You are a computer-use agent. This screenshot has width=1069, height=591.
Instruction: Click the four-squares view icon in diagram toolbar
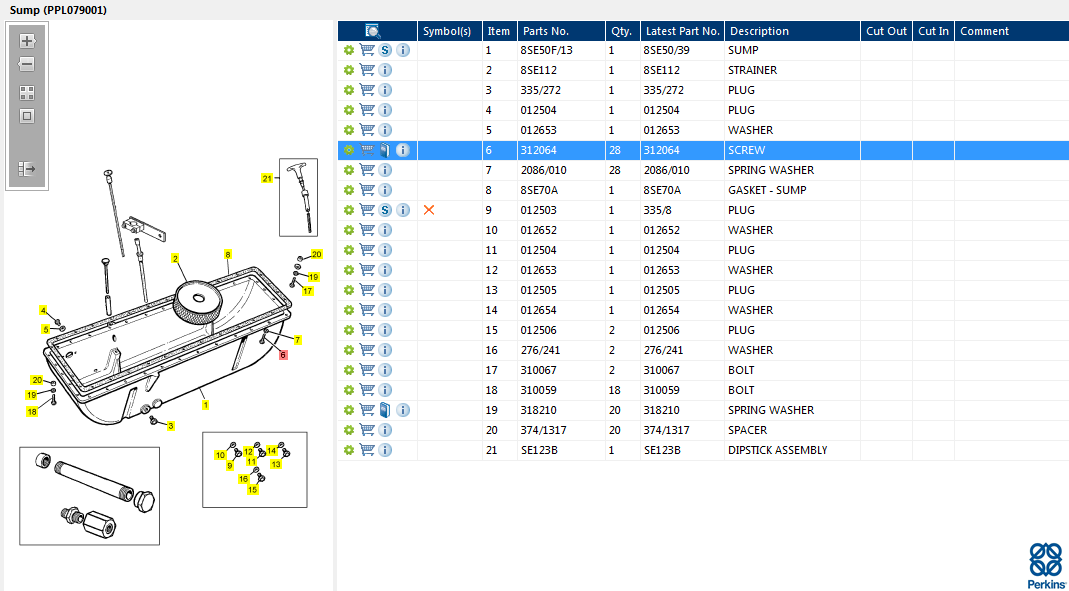point(27,92)
